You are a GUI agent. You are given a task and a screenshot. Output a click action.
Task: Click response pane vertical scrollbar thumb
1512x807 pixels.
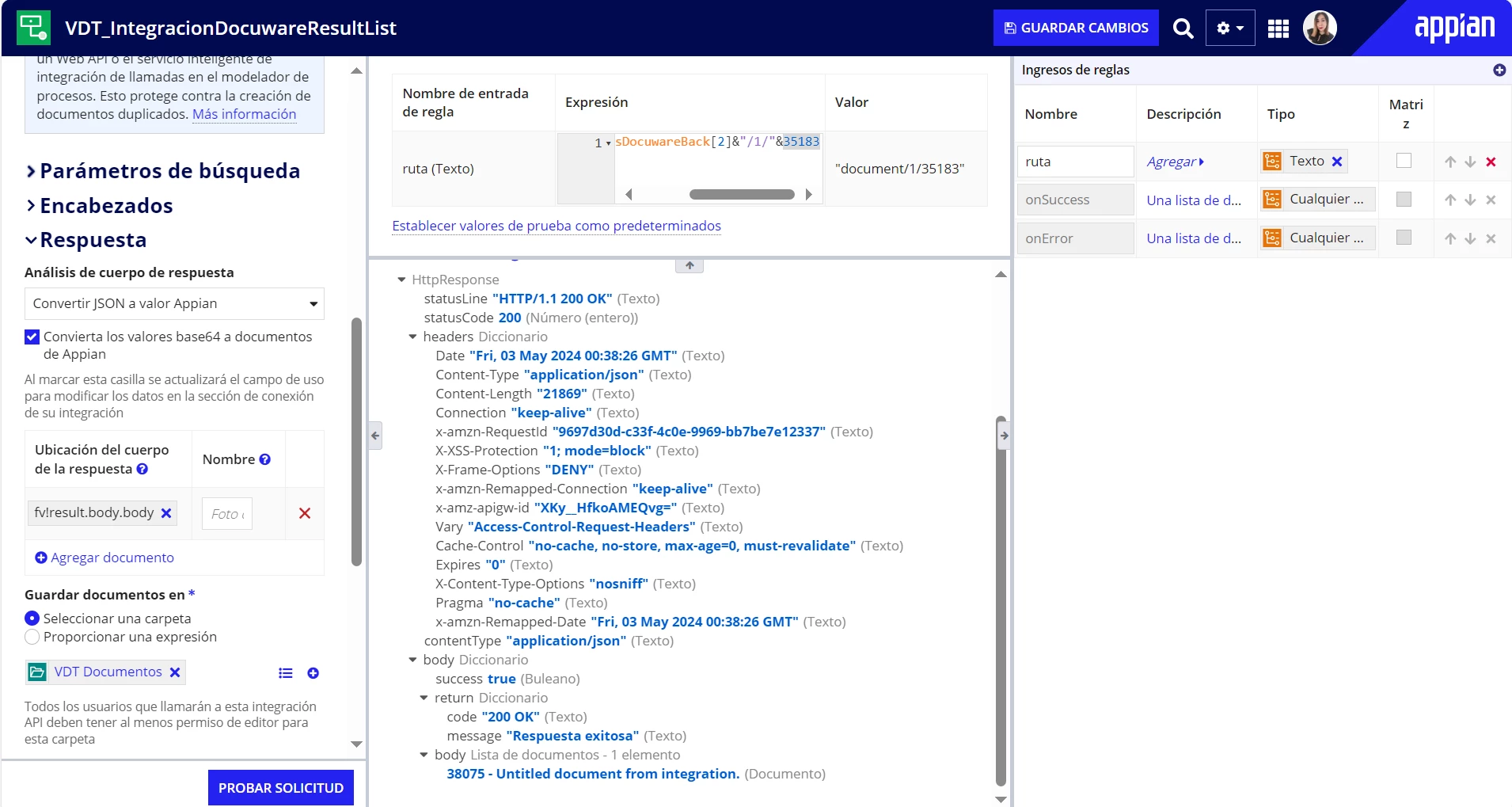(1001, 600)
